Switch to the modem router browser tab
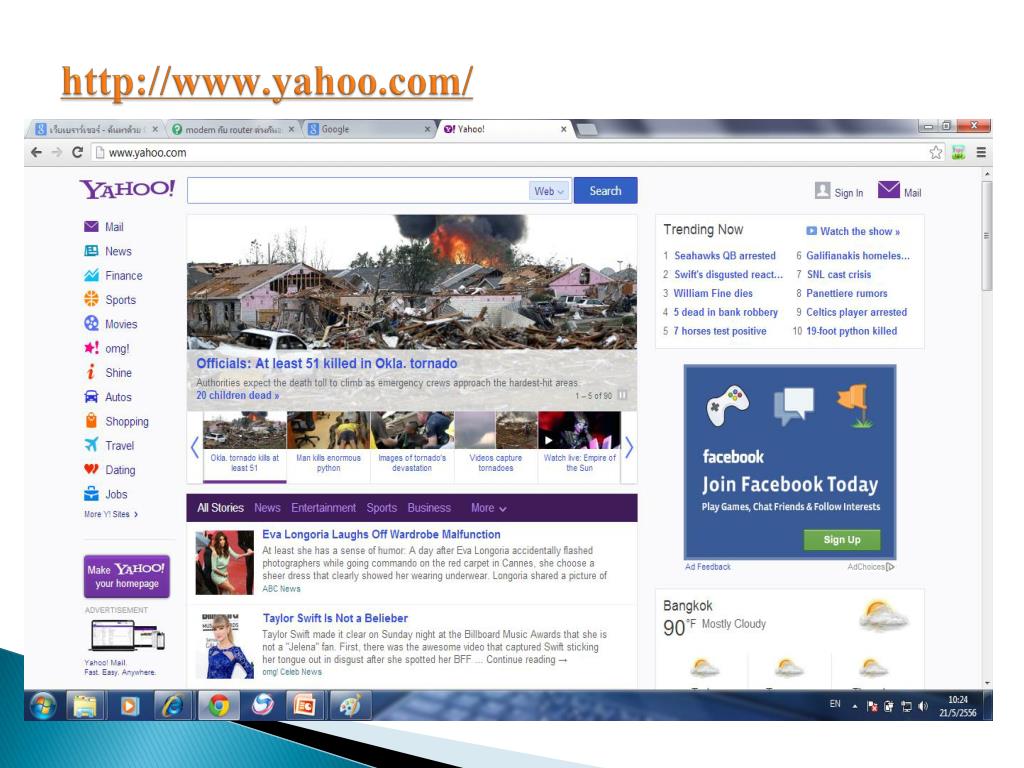Screen dimensions: 1024x768 tap(233, 129)
